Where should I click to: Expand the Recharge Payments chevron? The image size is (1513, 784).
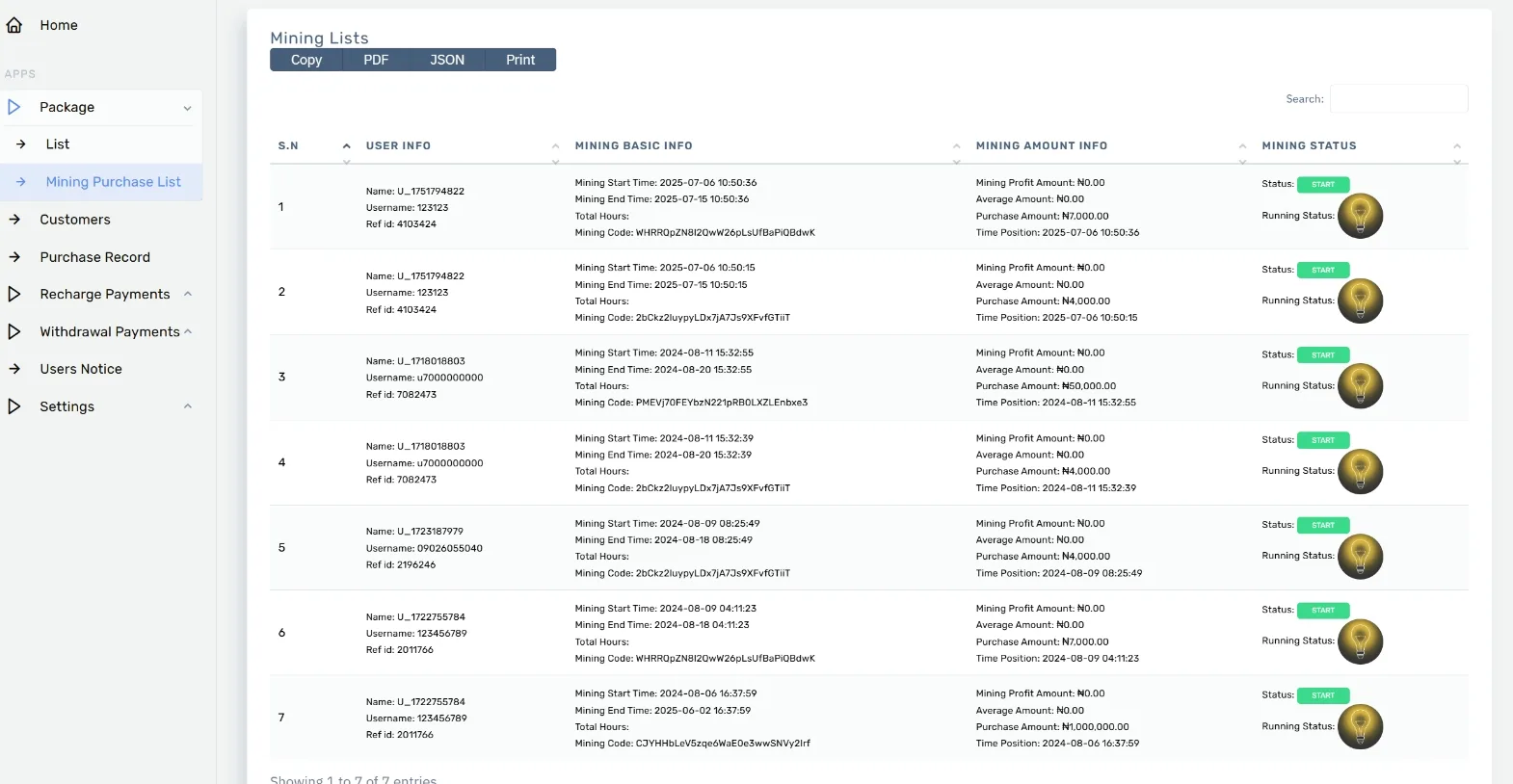click(188, 294)
